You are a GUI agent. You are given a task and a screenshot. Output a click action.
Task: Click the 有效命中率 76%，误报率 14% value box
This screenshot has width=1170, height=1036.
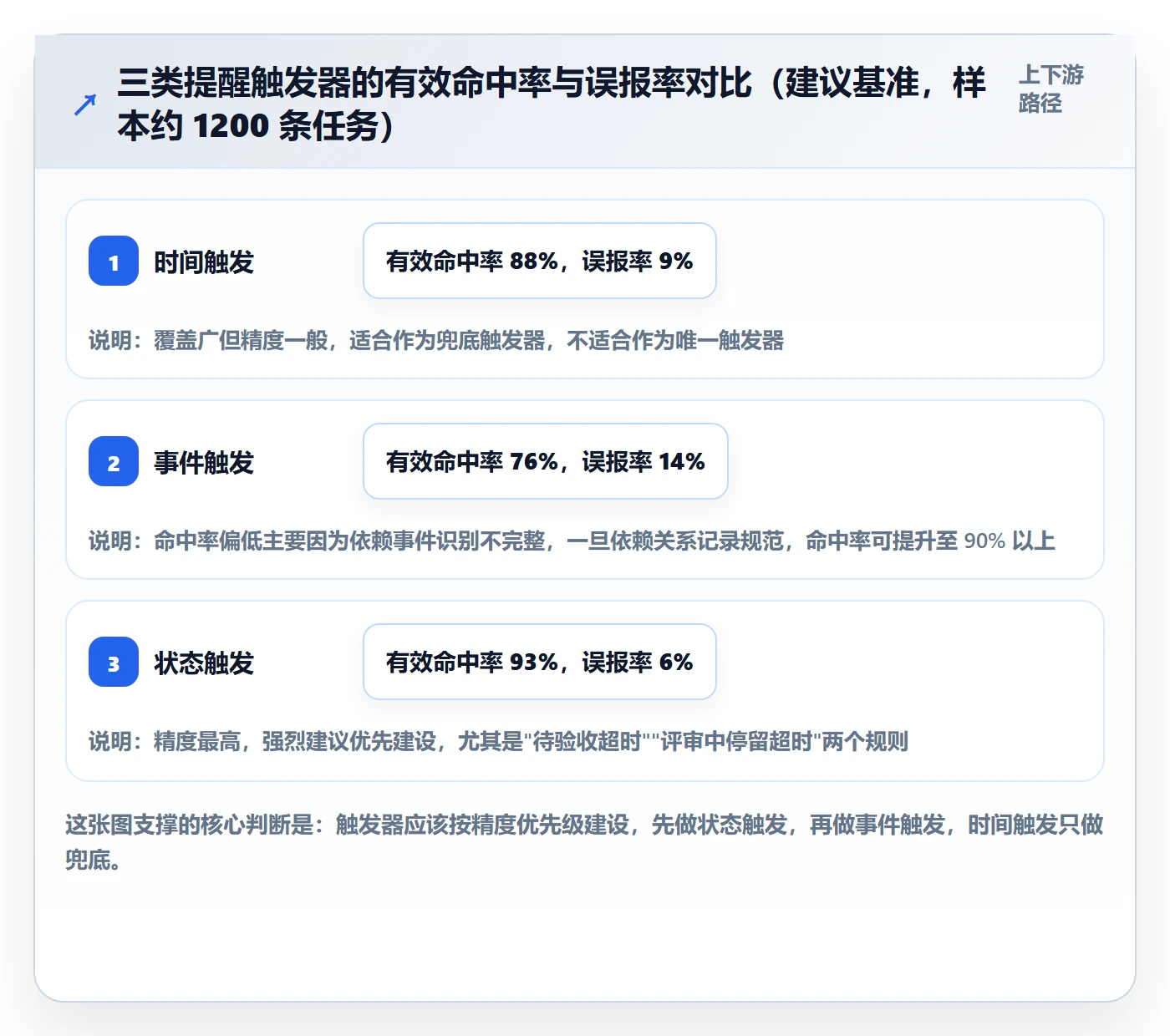tap(546, 461)
